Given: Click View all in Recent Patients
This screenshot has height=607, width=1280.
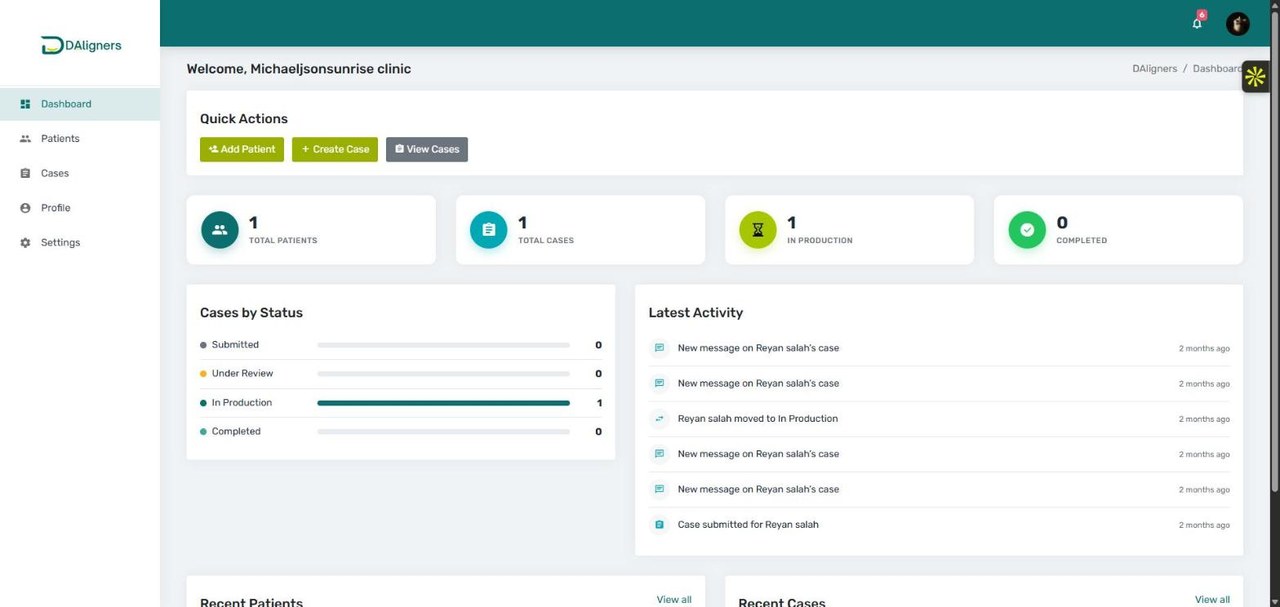Looking at the screenshot, I should point(674,600).
